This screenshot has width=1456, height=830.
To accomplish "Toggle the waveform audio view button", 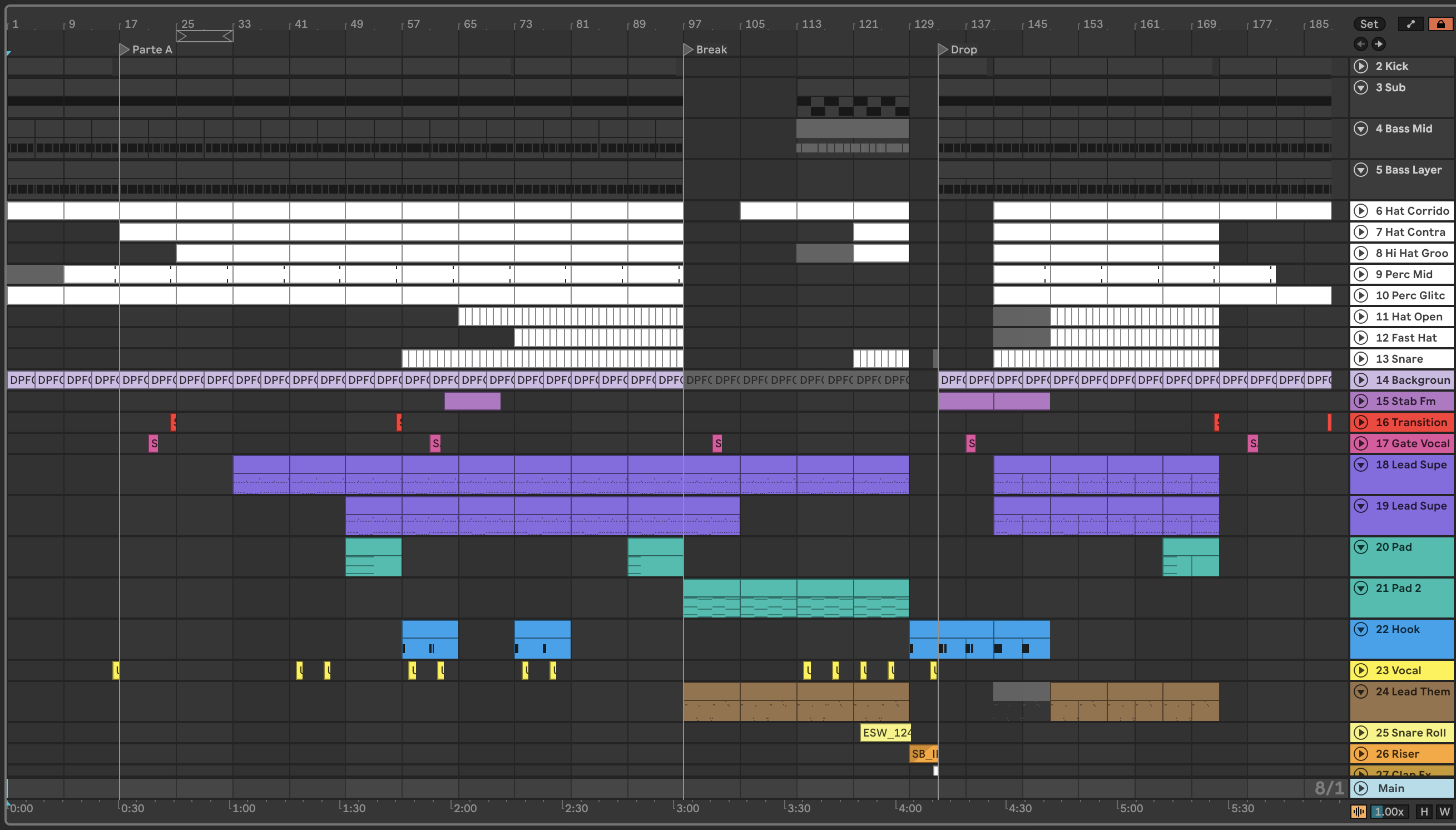I will [1359, 812].
